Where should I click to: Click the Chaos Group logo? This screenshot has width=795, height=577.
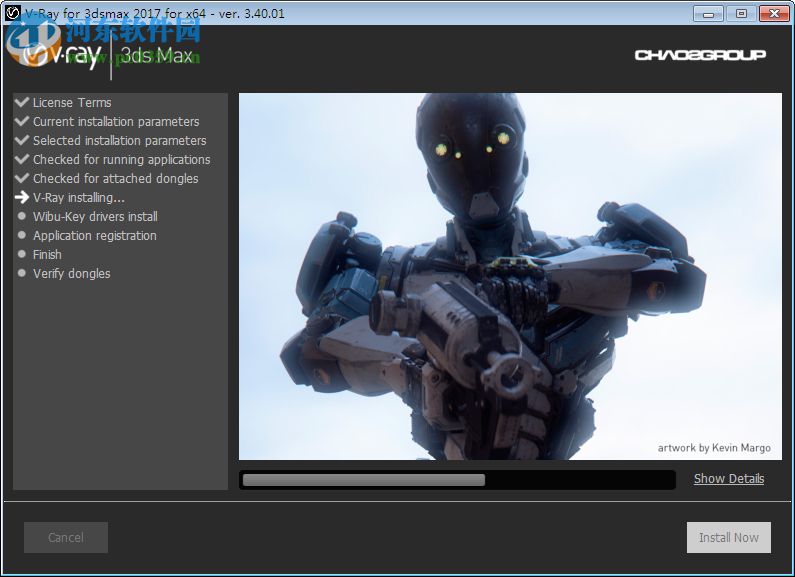(x=700, y=55)
